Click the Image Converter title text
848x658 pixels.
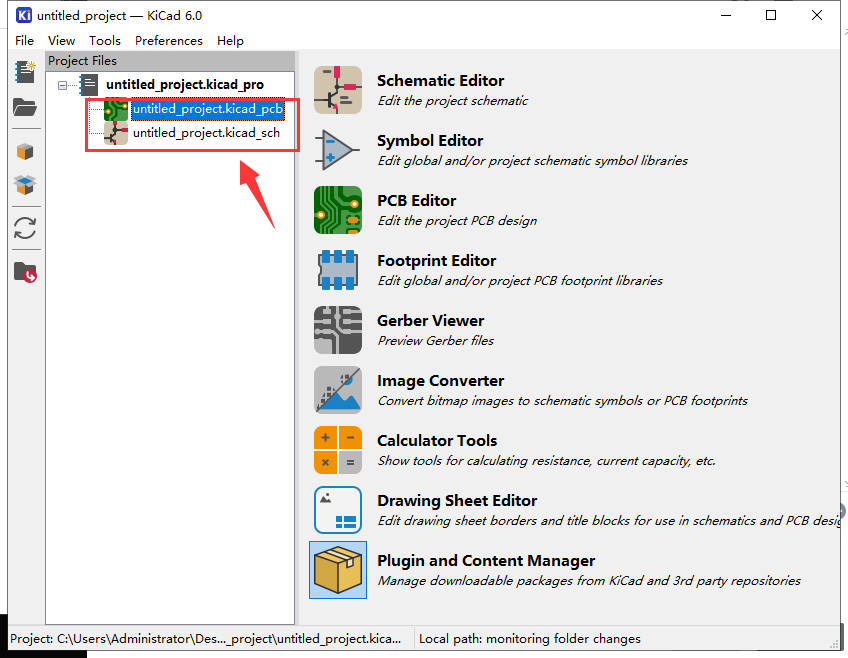[440, 381]
